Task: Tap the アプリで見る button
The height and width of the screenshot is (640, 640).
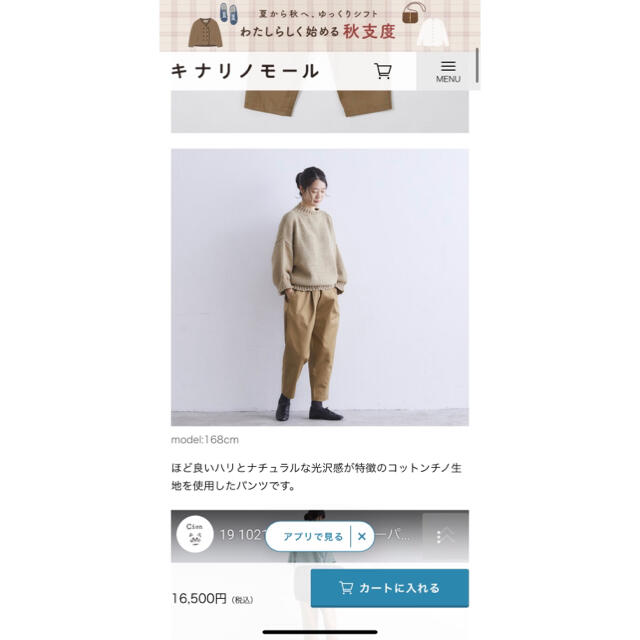Action: click(313, 537)
